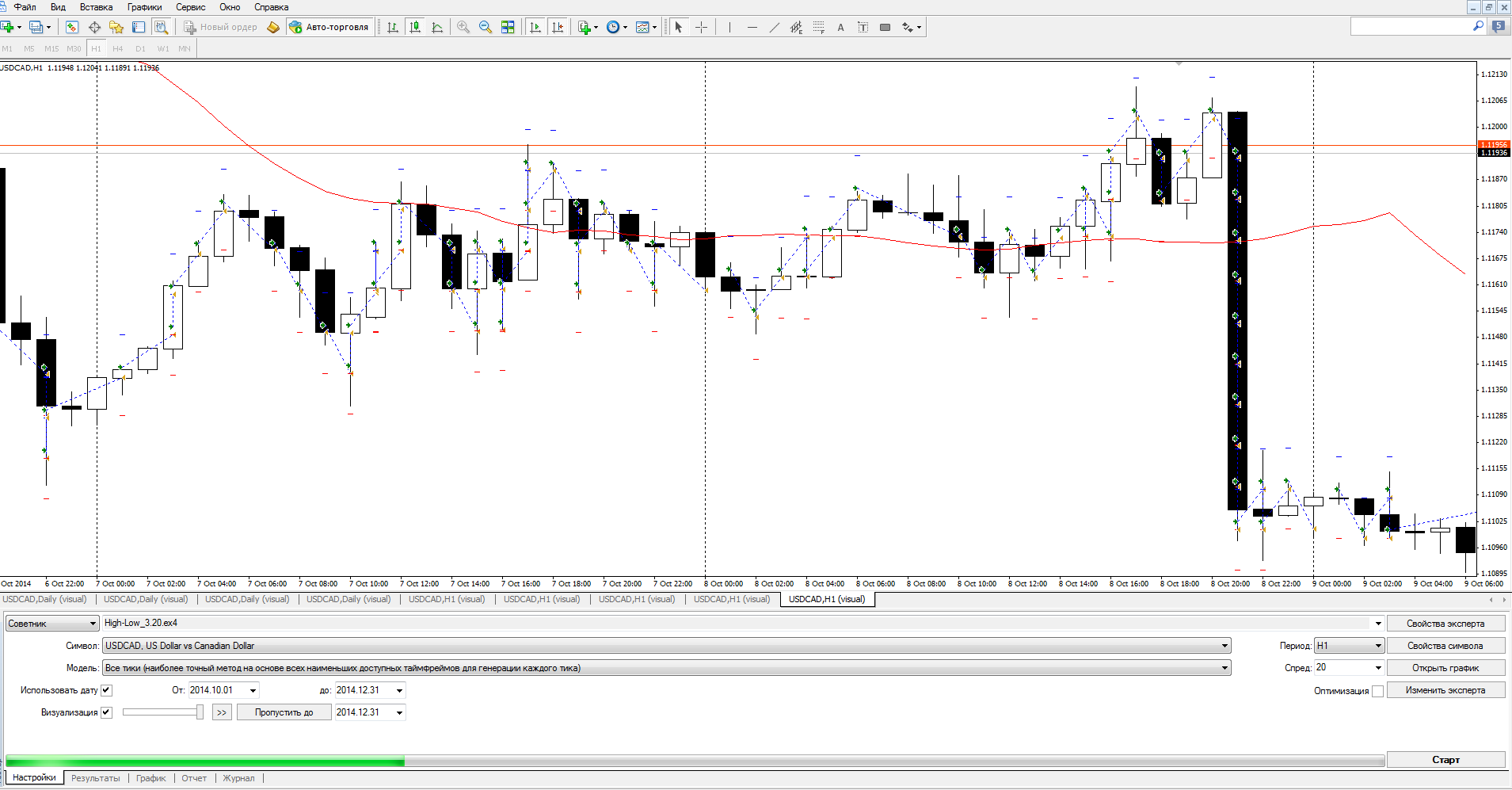Open the Profiles icon
This screenshot has height=790, width=1512.
pos(36,27)
